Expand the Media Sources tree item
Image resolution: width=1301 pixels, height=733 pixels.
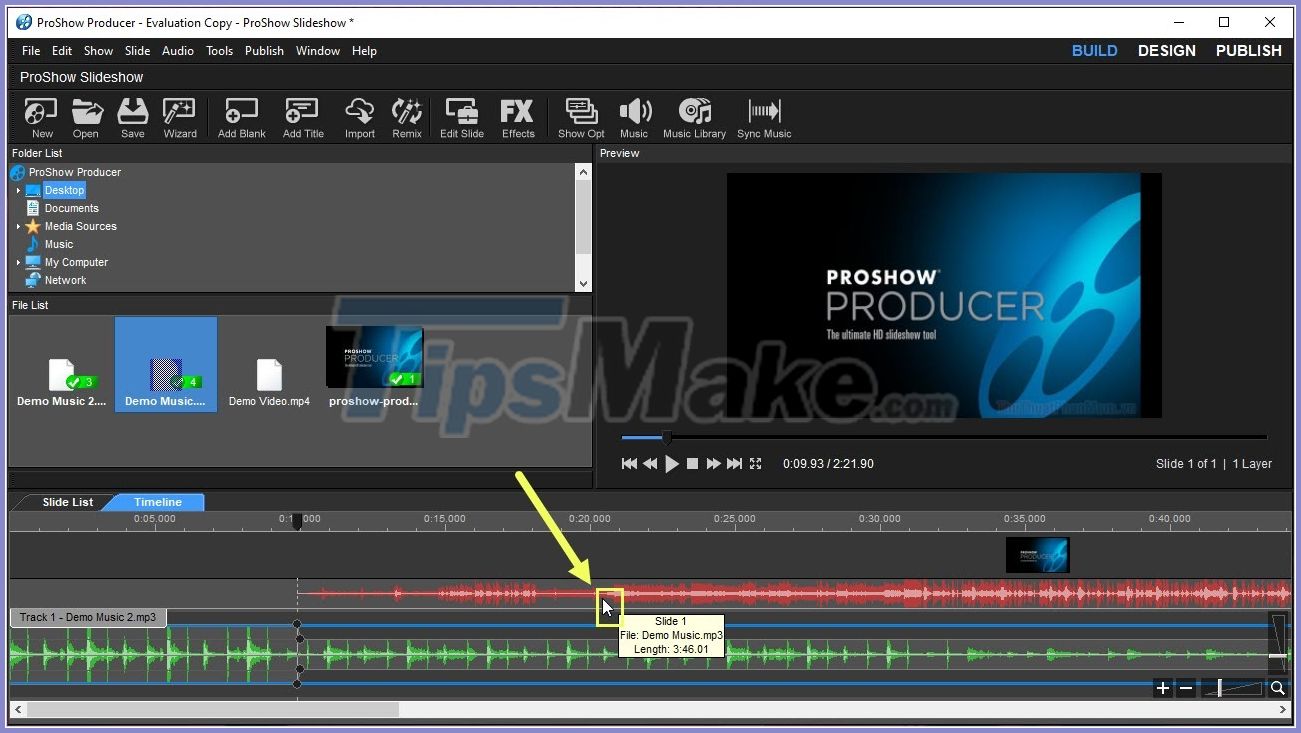(x=16, y=226)
